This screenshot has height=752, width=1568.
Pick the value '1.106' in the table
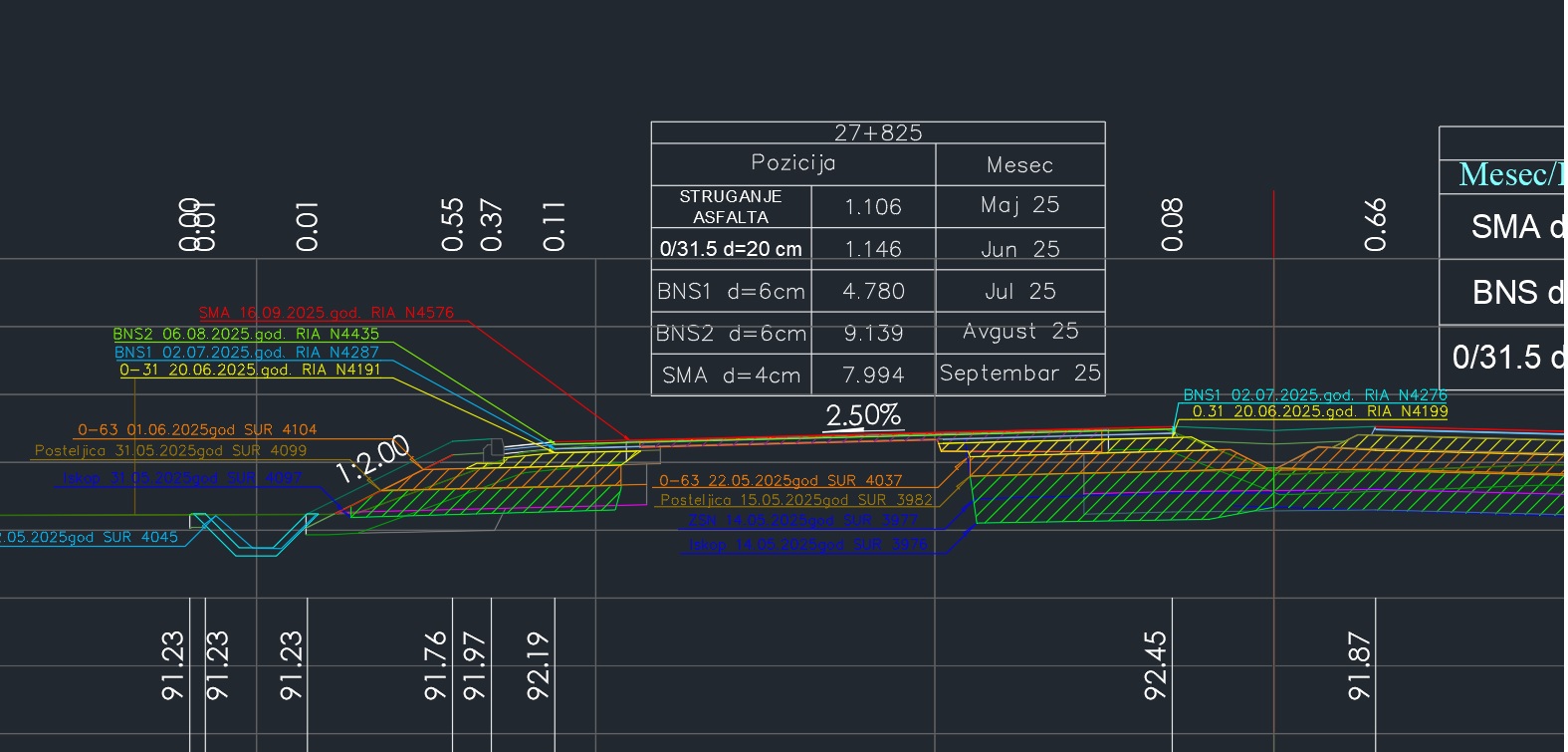pos(873,207)
